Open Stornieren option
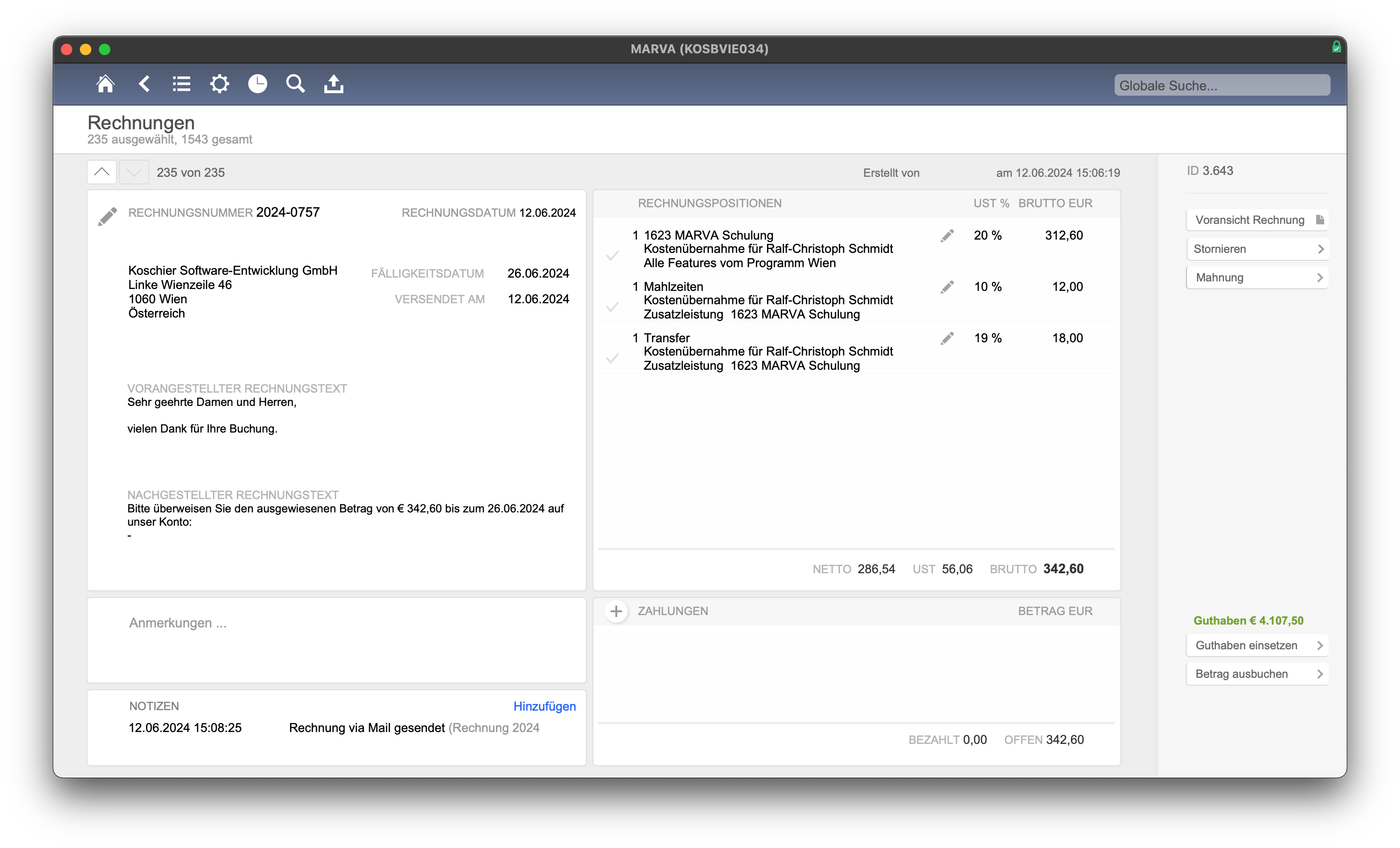Image resolution: width=1400 pixels, height=848 pixels. tap(1257, 249)
